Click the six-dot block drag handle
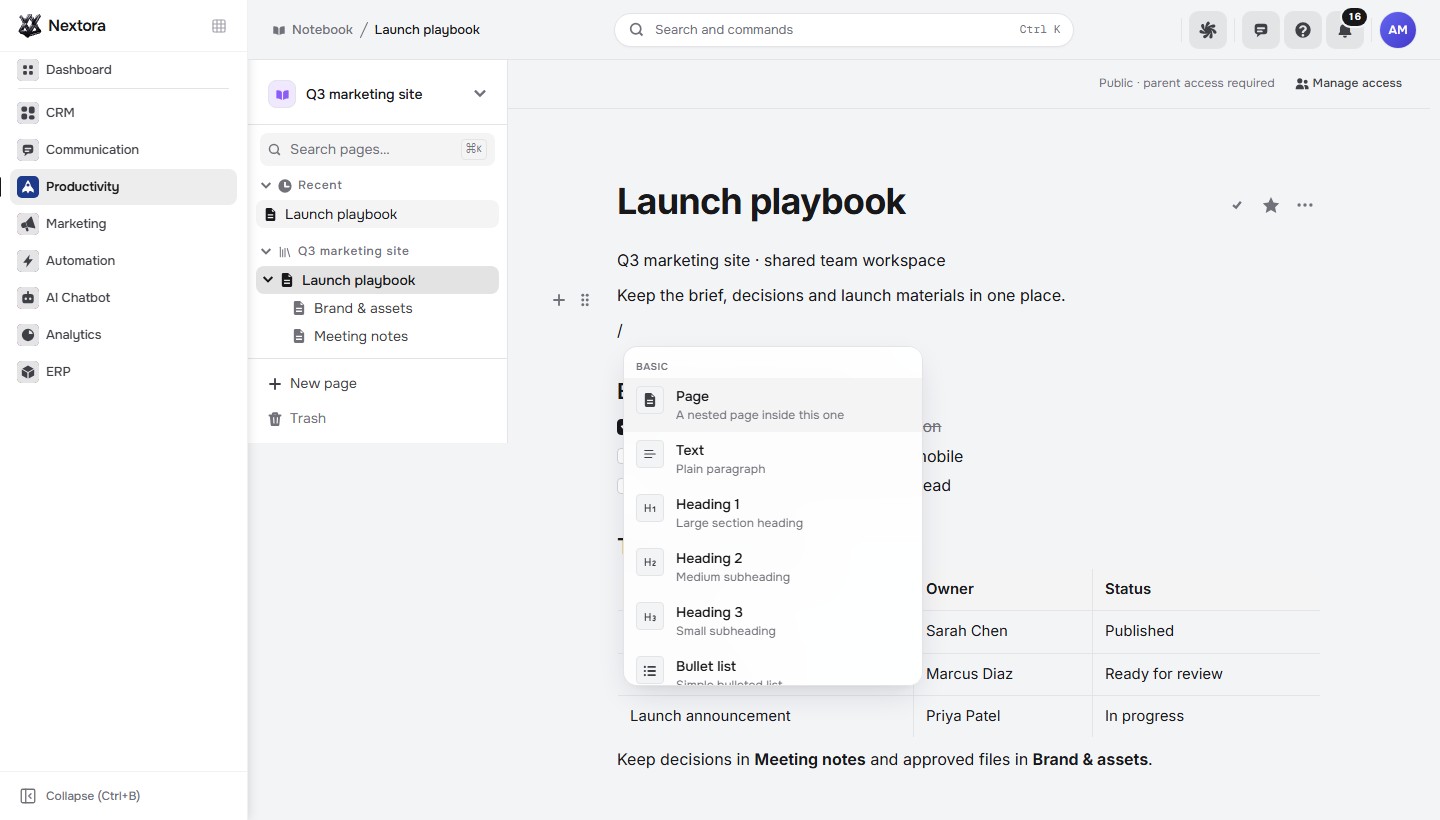 click(x=585, y=300)
